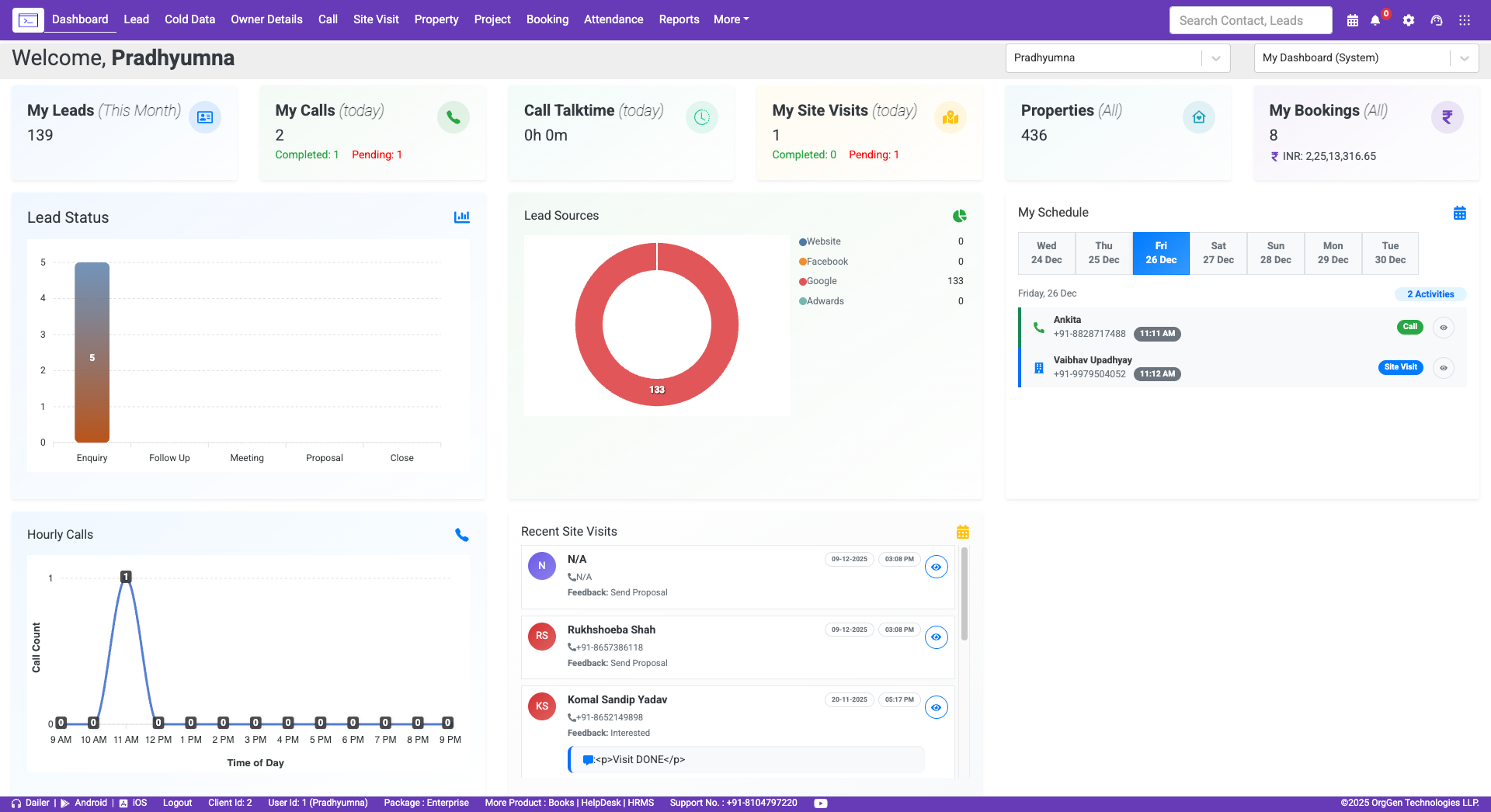The image size is (1491, 812).
Task: Select Sat 27 Dec in My Schedule
Action: pos(1218,253)
